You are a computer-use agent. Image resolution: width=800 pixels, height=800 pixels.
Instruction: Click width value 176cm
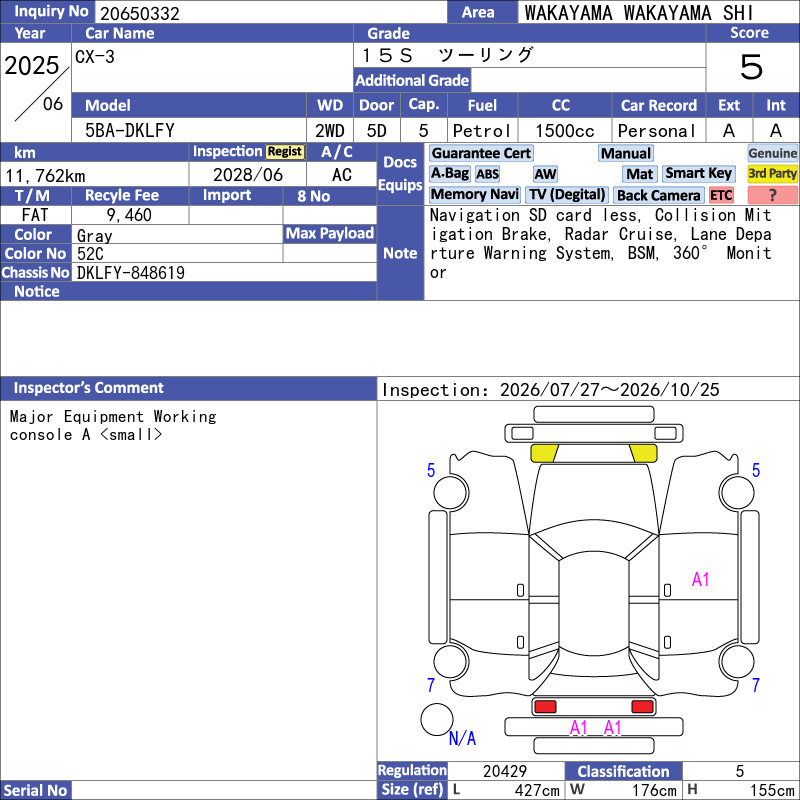[655, 791]
